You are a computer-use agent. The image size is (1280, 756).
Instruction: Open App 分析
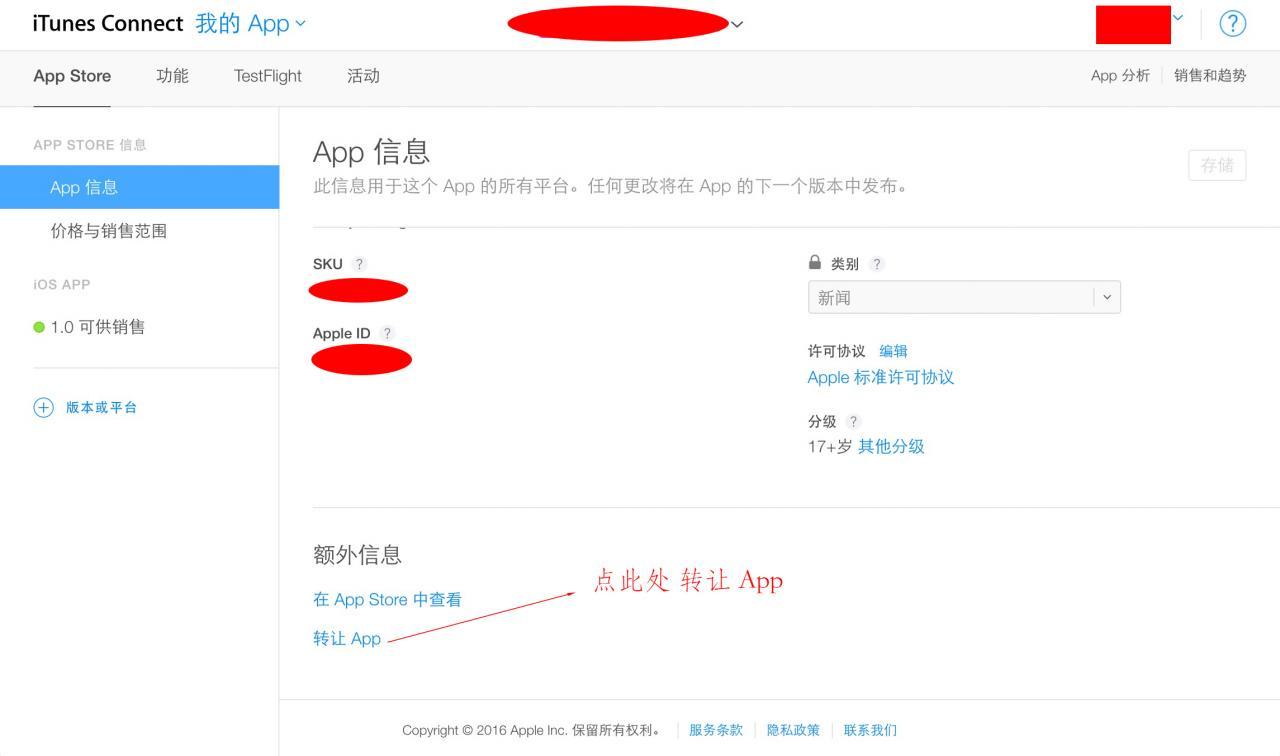1120,76
